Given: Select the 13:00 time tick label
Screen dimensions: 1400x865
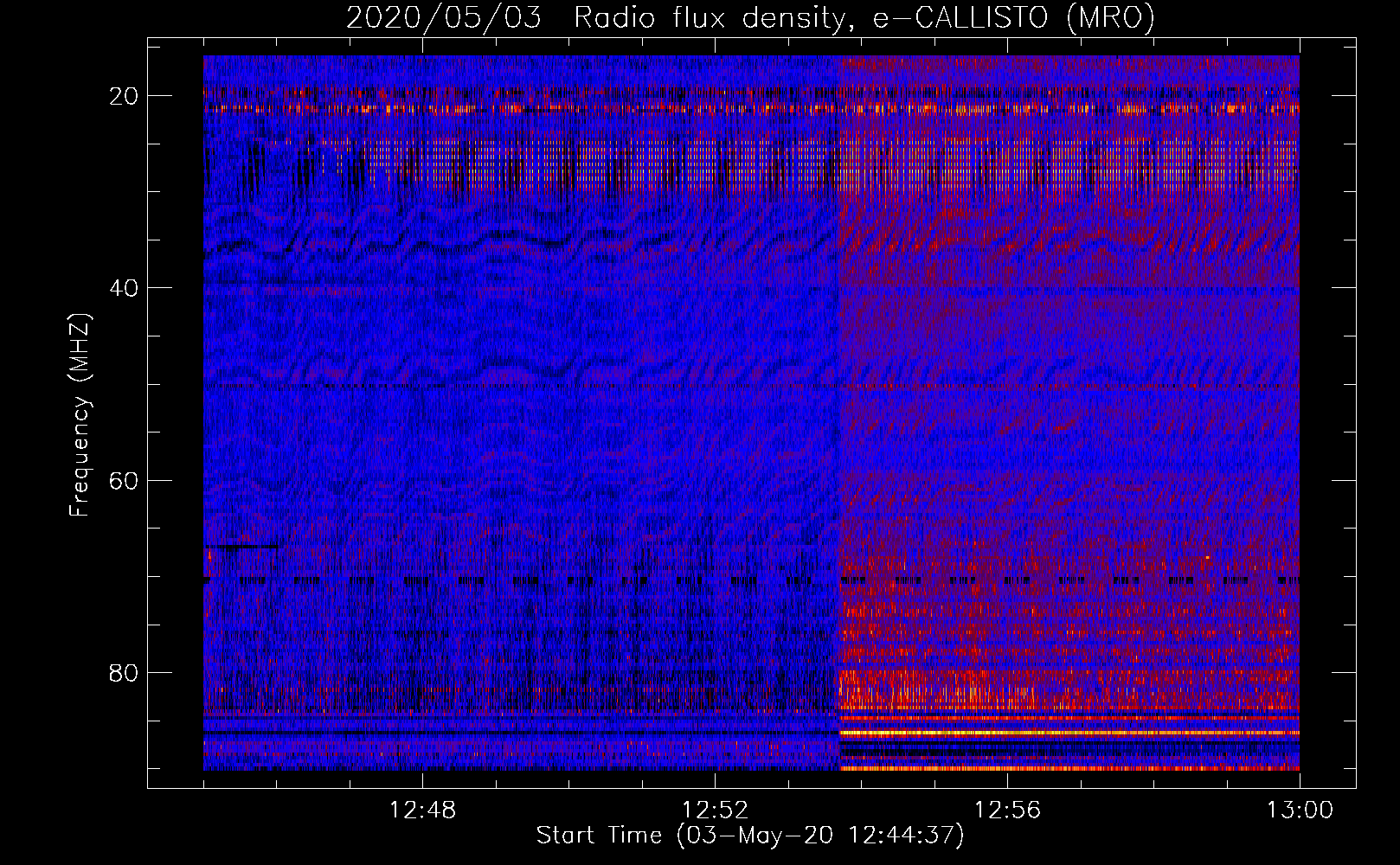Looking at the screenshot, I should click(1300, 811).
